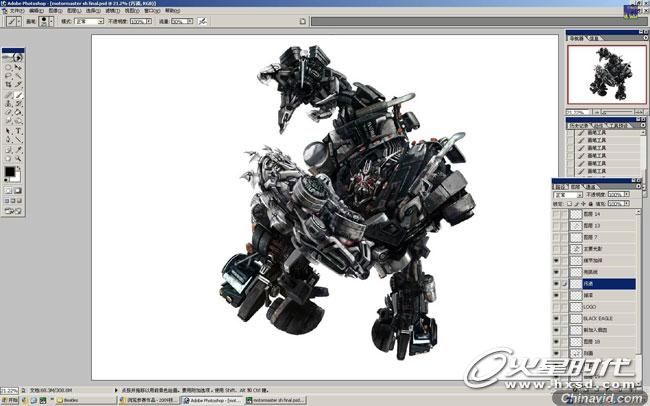
Task: Select the Gradient tool
Action: [18, 112]
